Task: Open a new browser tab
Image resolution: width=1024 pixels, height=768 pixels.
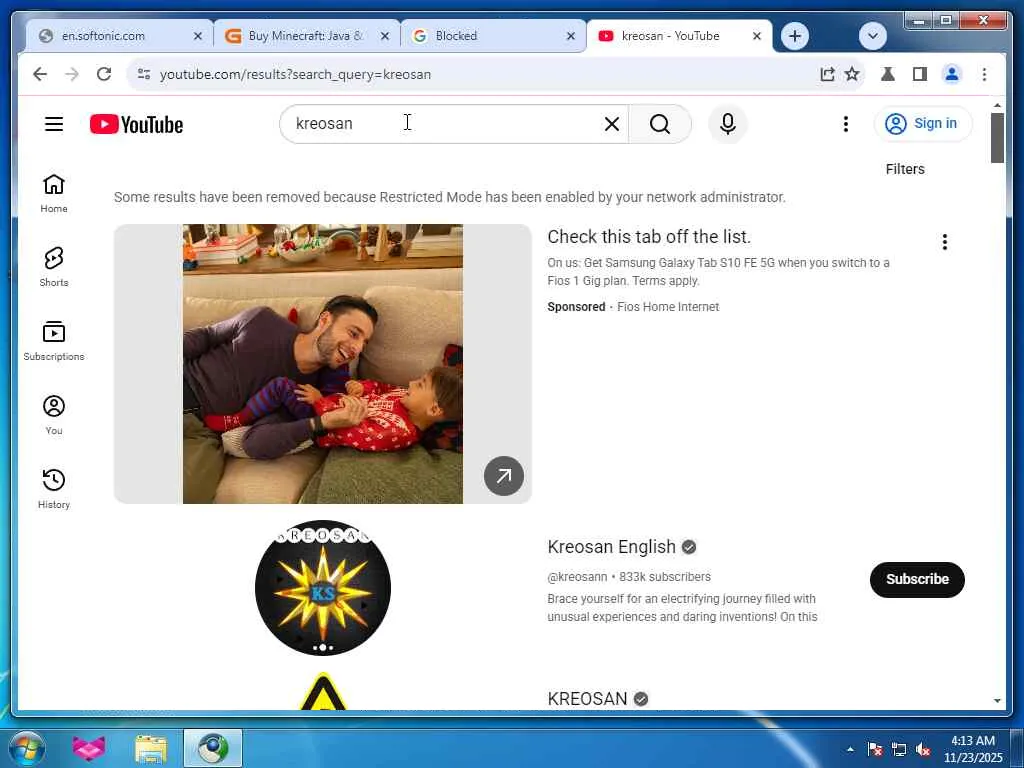Action: [x=795, y=36]
